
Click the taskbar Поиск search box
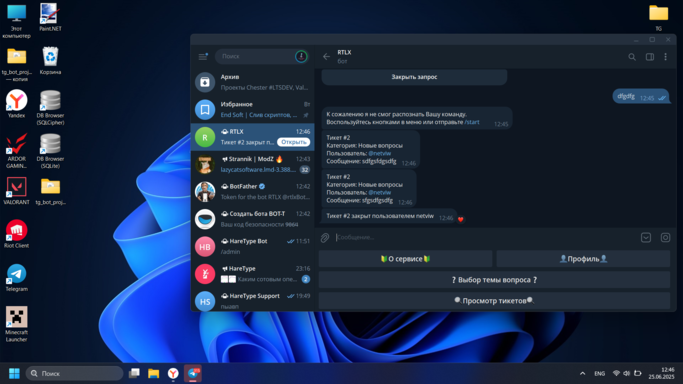point(74,374)
